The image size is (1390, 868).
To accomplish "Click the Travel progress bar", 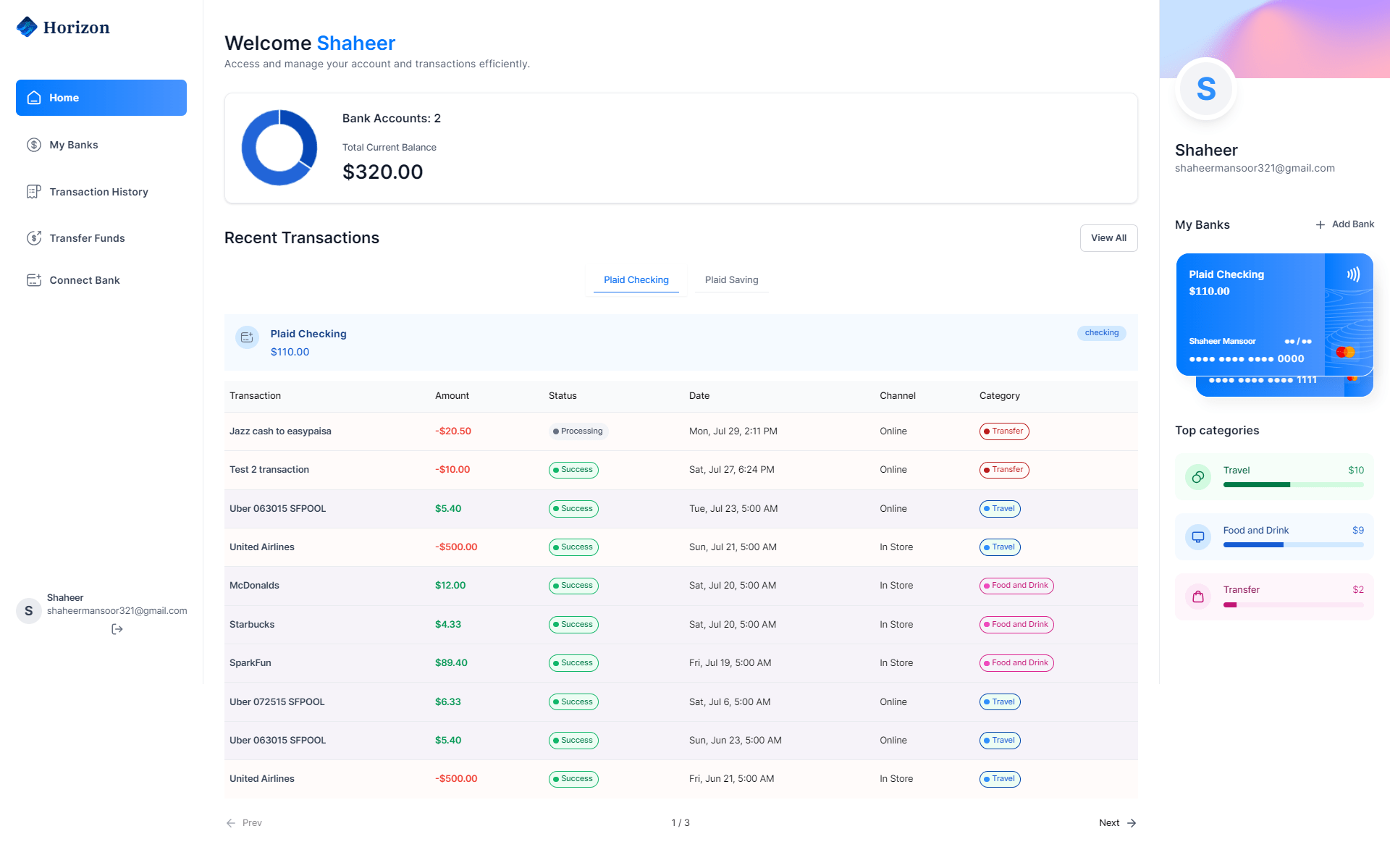I will click(x=1293, y=485).
